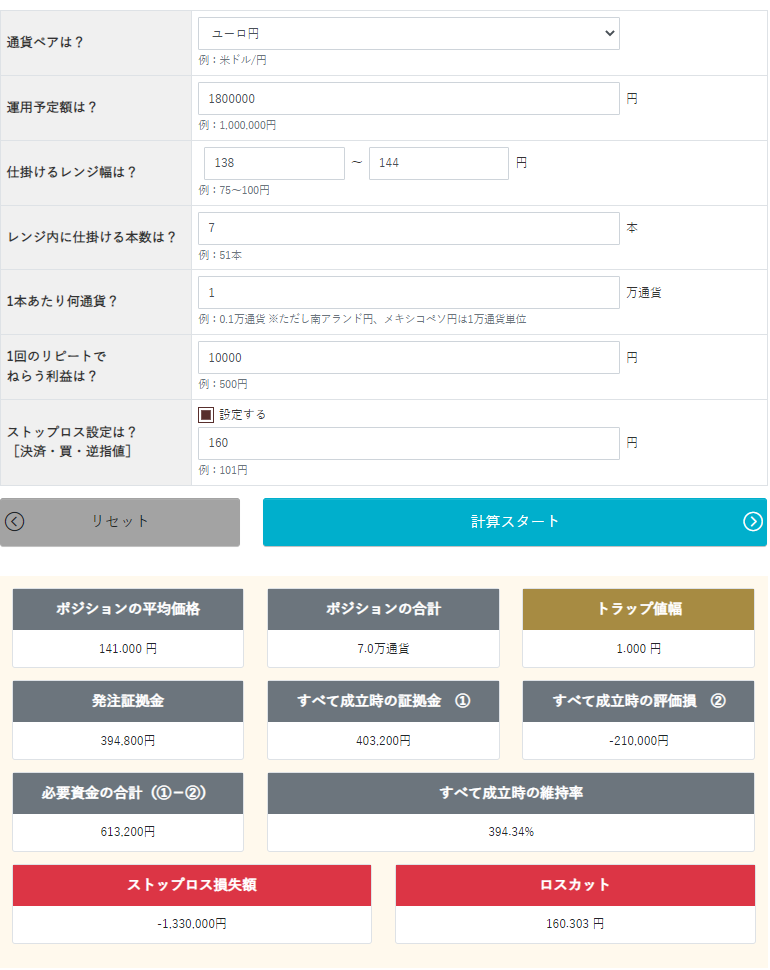The height and width of the screenshot is (970, 770).
Task: Click the profit target field containing 10000
Action: pyautogui.click(x=408, y=358)
